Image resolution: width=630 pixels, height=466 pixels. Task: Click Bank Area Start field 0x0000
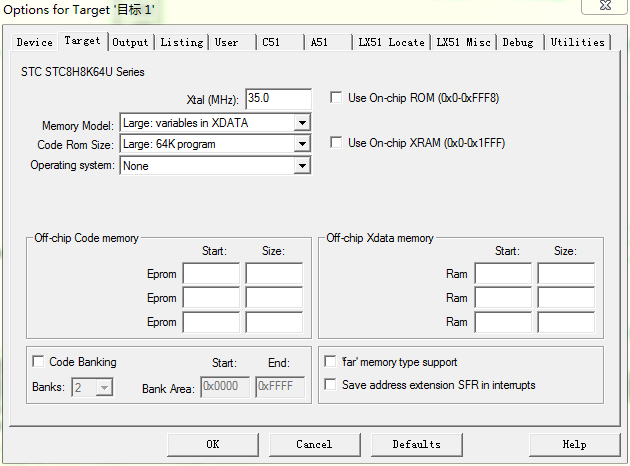click(225, 387)
